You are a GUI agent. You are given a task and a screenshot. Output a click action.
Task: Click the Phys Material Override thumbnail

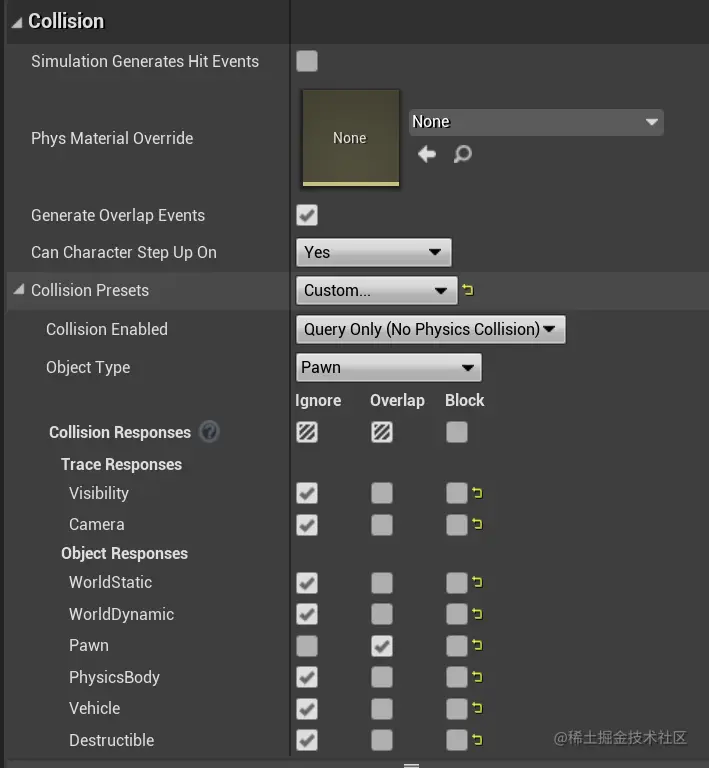click(350, 138)
